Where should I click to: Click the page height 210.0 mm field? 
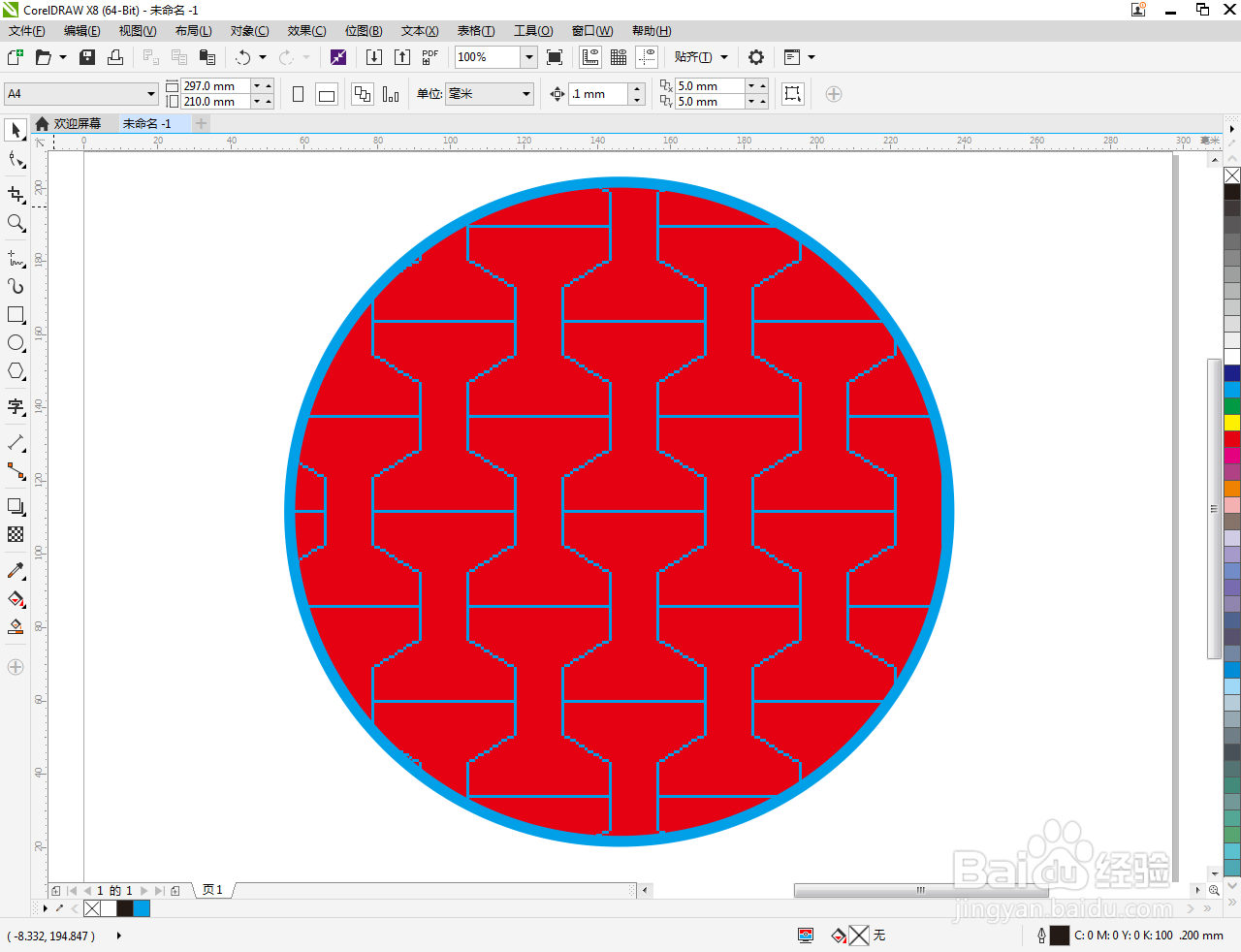click(215, 102)
